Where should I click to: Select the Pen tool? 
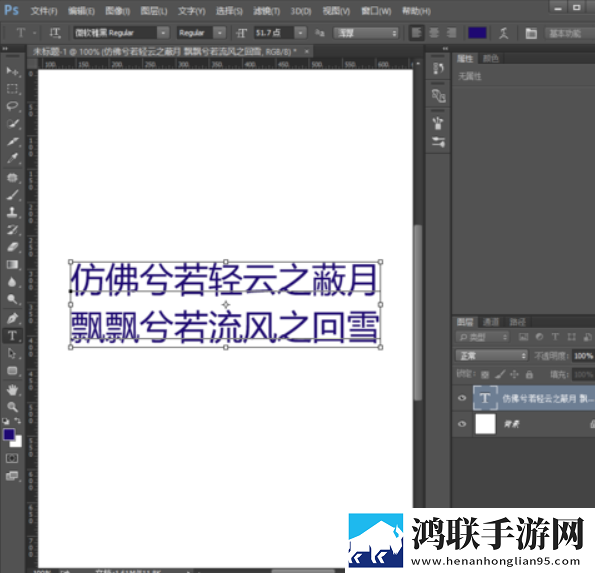coord(12,318)
